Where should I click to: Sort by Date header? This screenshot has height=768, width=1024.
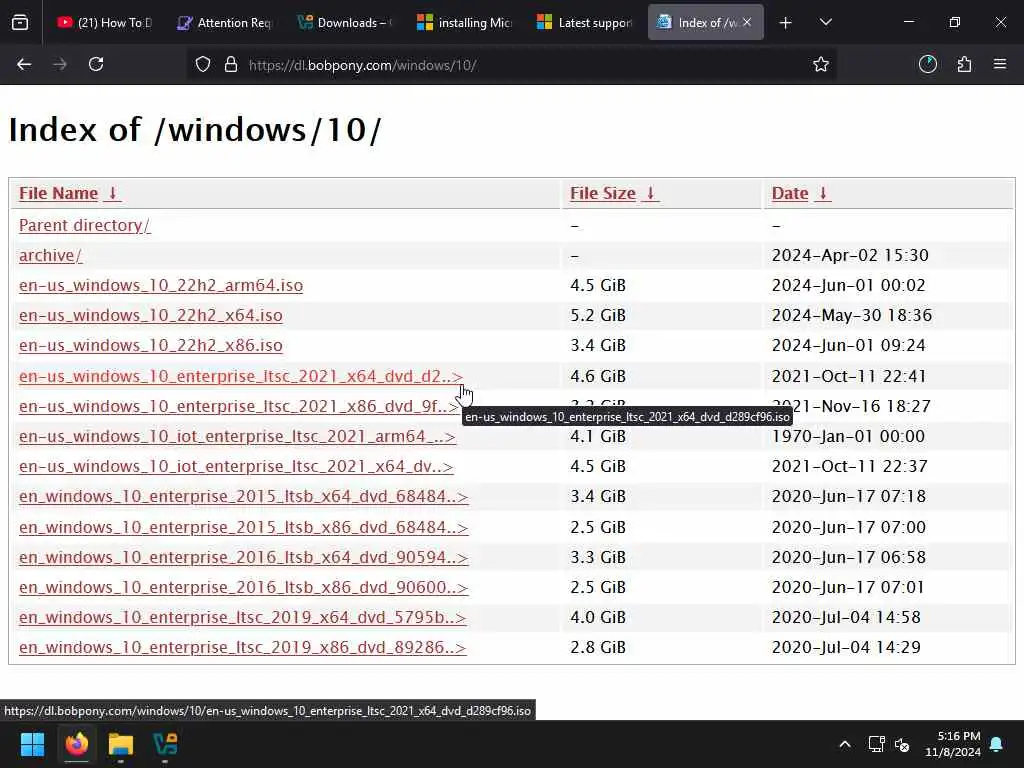point(790,193)
